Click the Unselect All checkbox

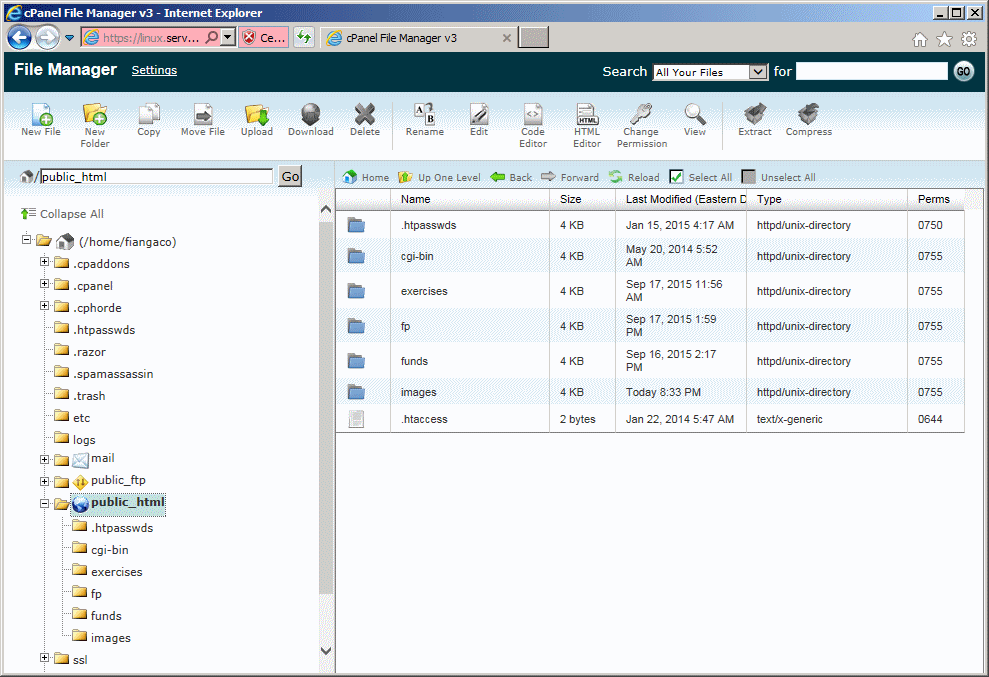(x=748, y=177)
